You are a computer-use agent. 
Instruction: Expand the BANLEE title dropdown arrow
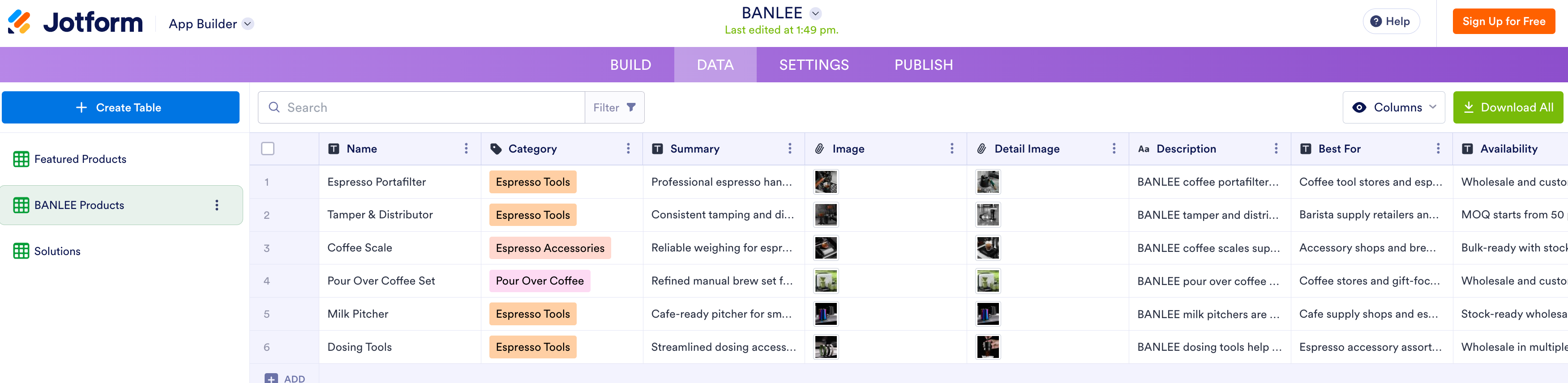pos(816,13)
